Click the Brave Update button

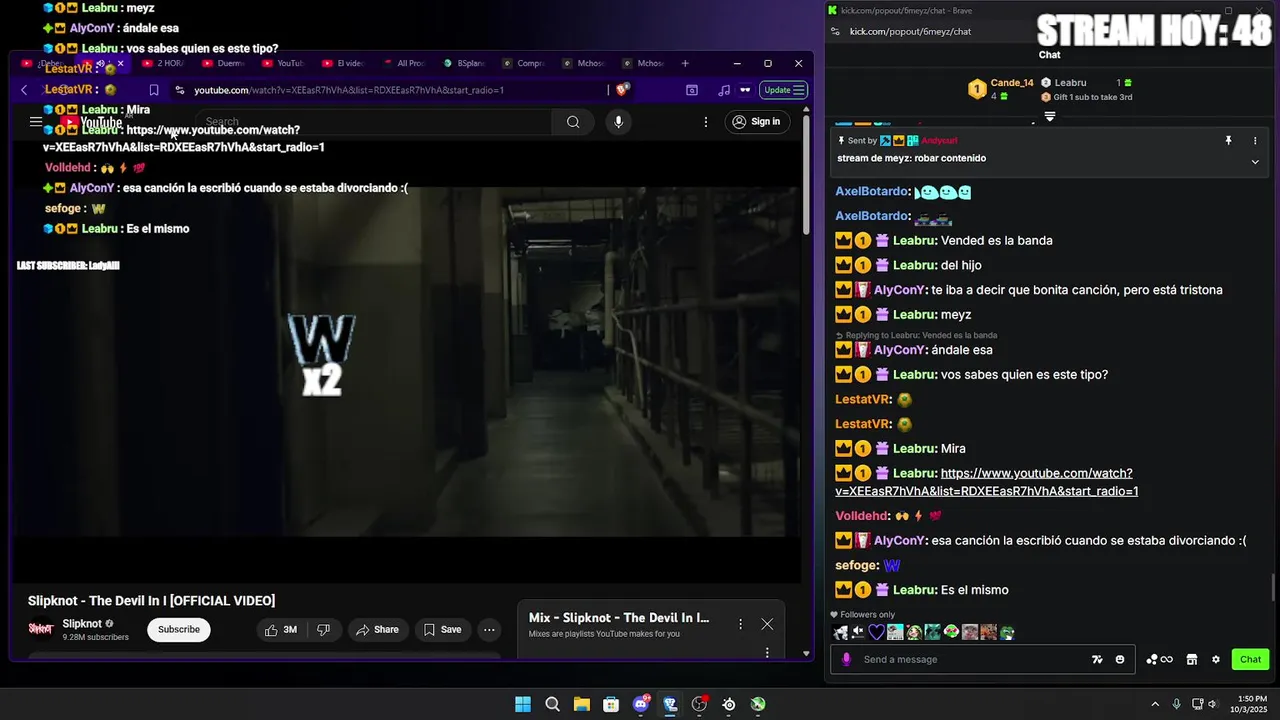(784, 90)
